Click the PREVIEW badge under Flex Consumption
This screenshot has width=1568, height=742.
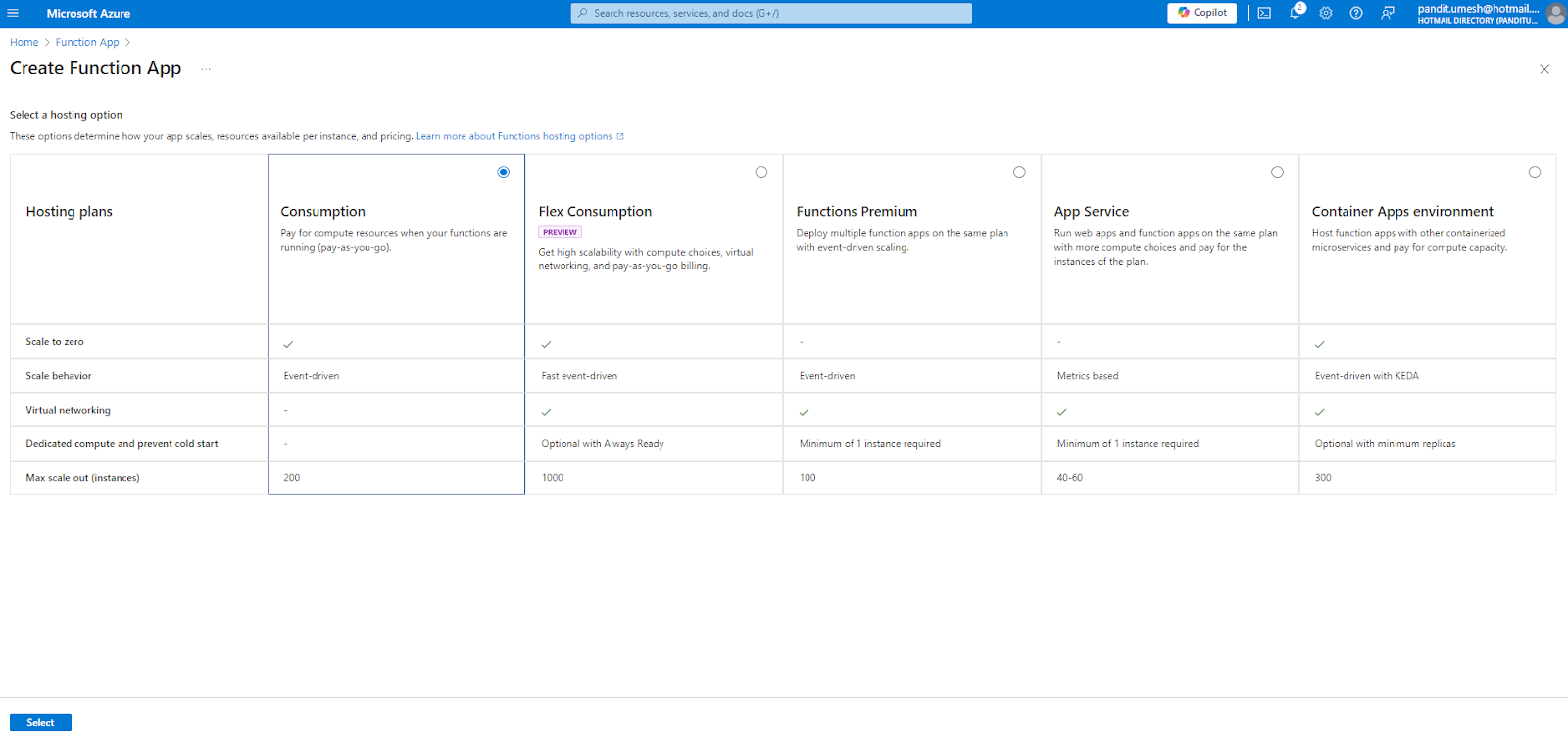(x=560, y=232)
